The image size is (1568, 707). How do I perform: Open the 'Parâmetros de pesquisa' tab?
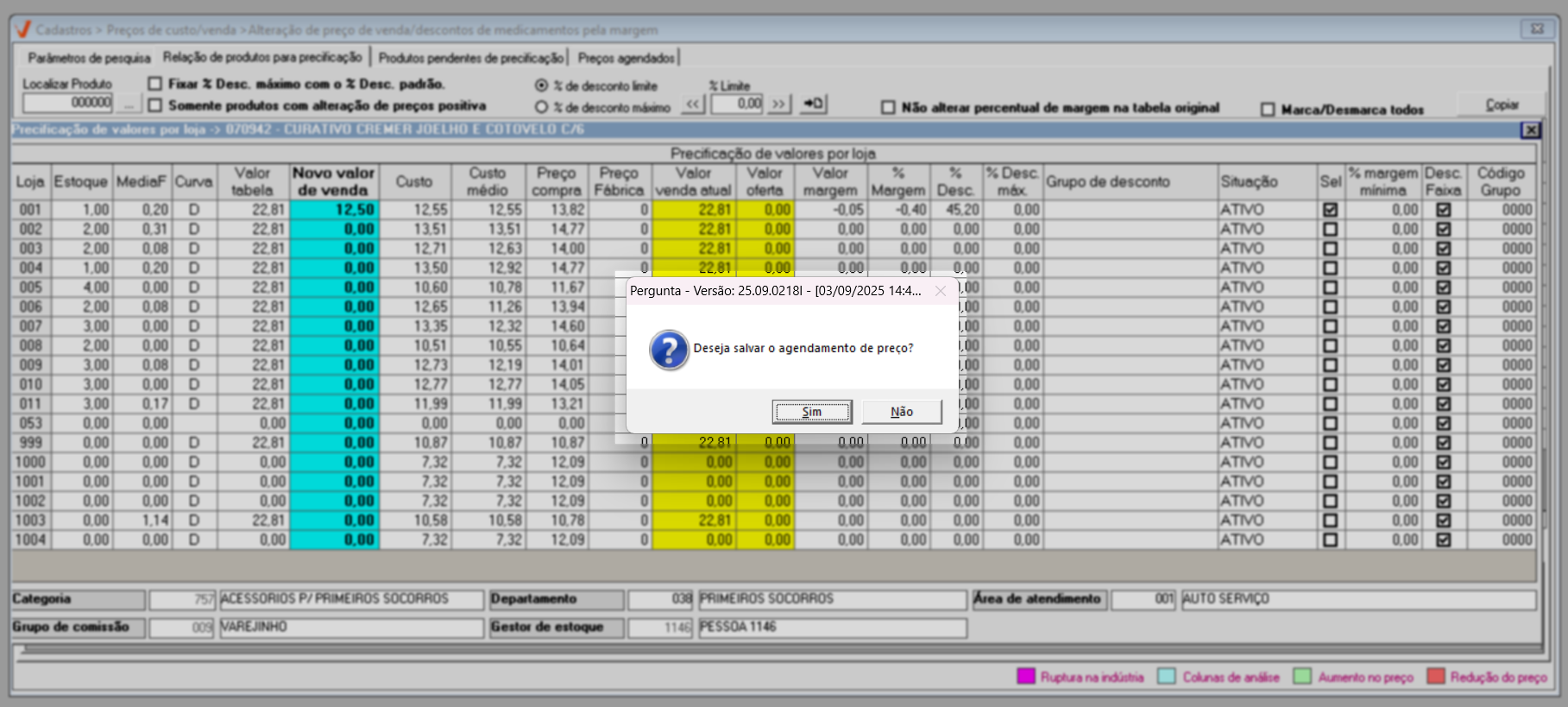click(x=88, y=58)
